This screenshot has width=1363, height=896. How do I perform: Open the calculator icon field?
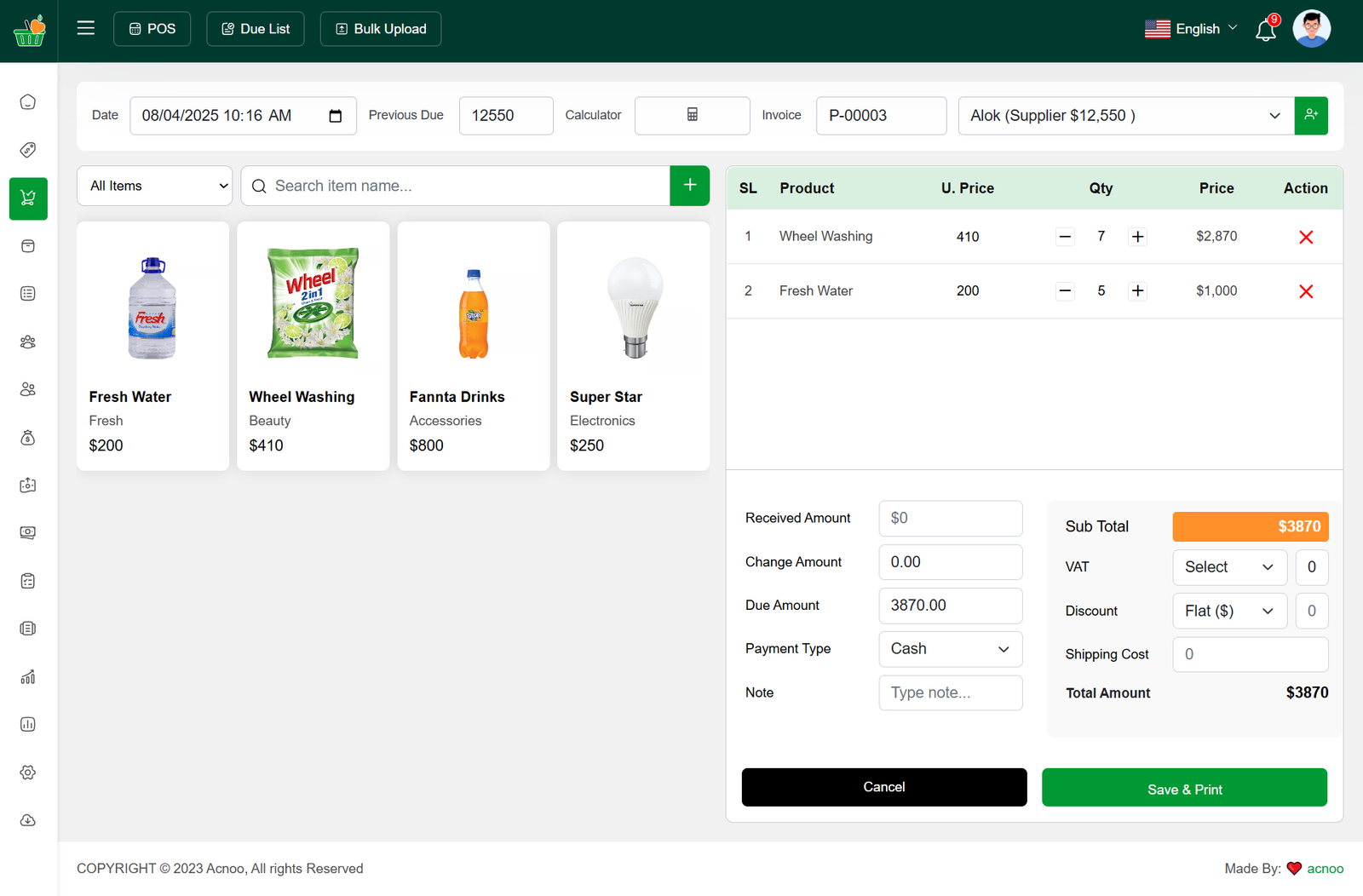[692, 115]
